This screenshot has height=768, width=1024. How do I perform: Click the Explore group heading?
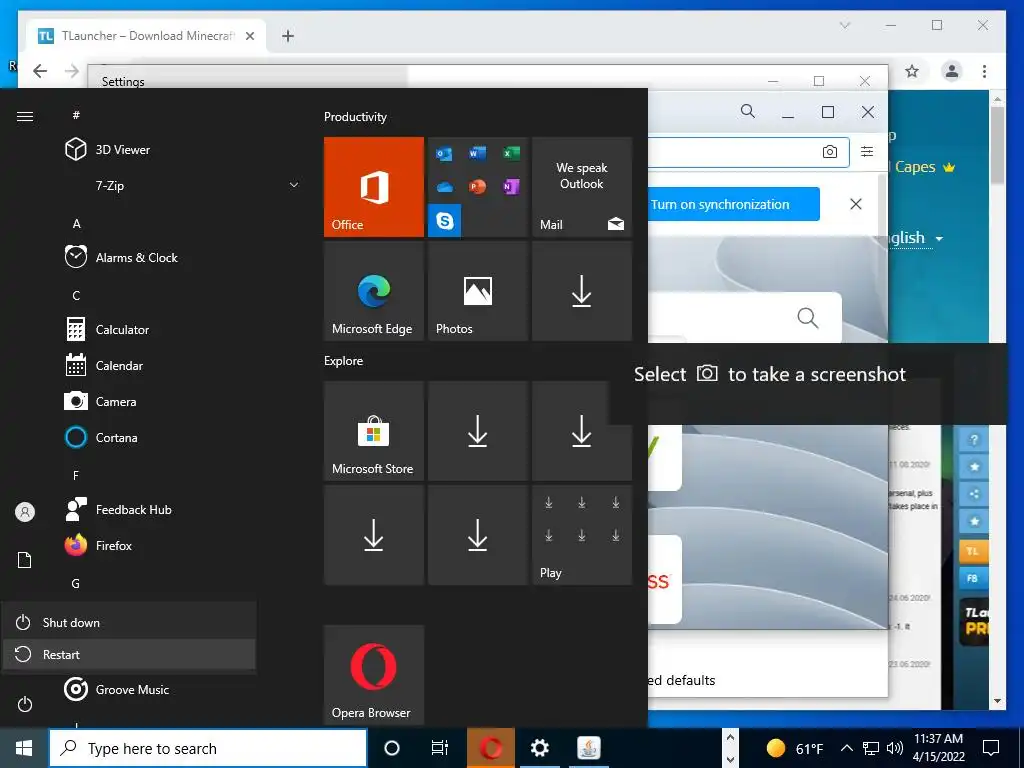[344, 360]
